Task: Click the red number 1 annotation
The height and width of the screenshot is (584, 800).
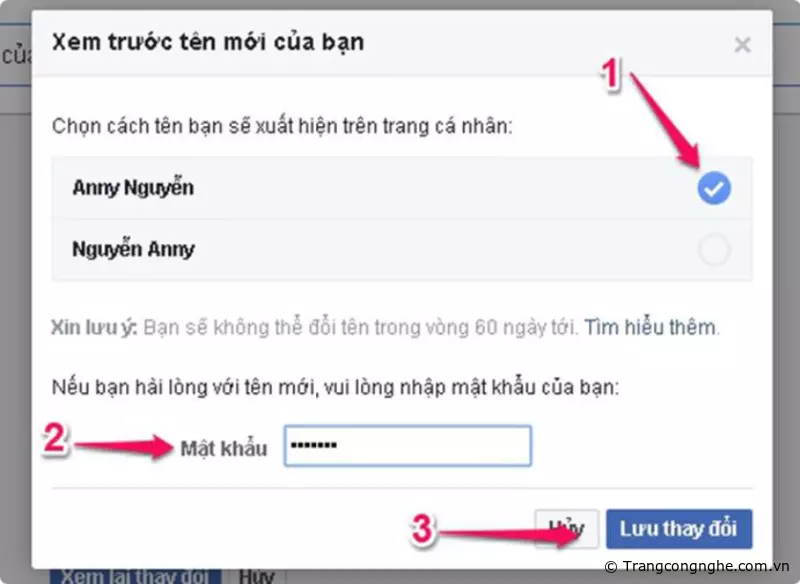Action: point(611,74)
